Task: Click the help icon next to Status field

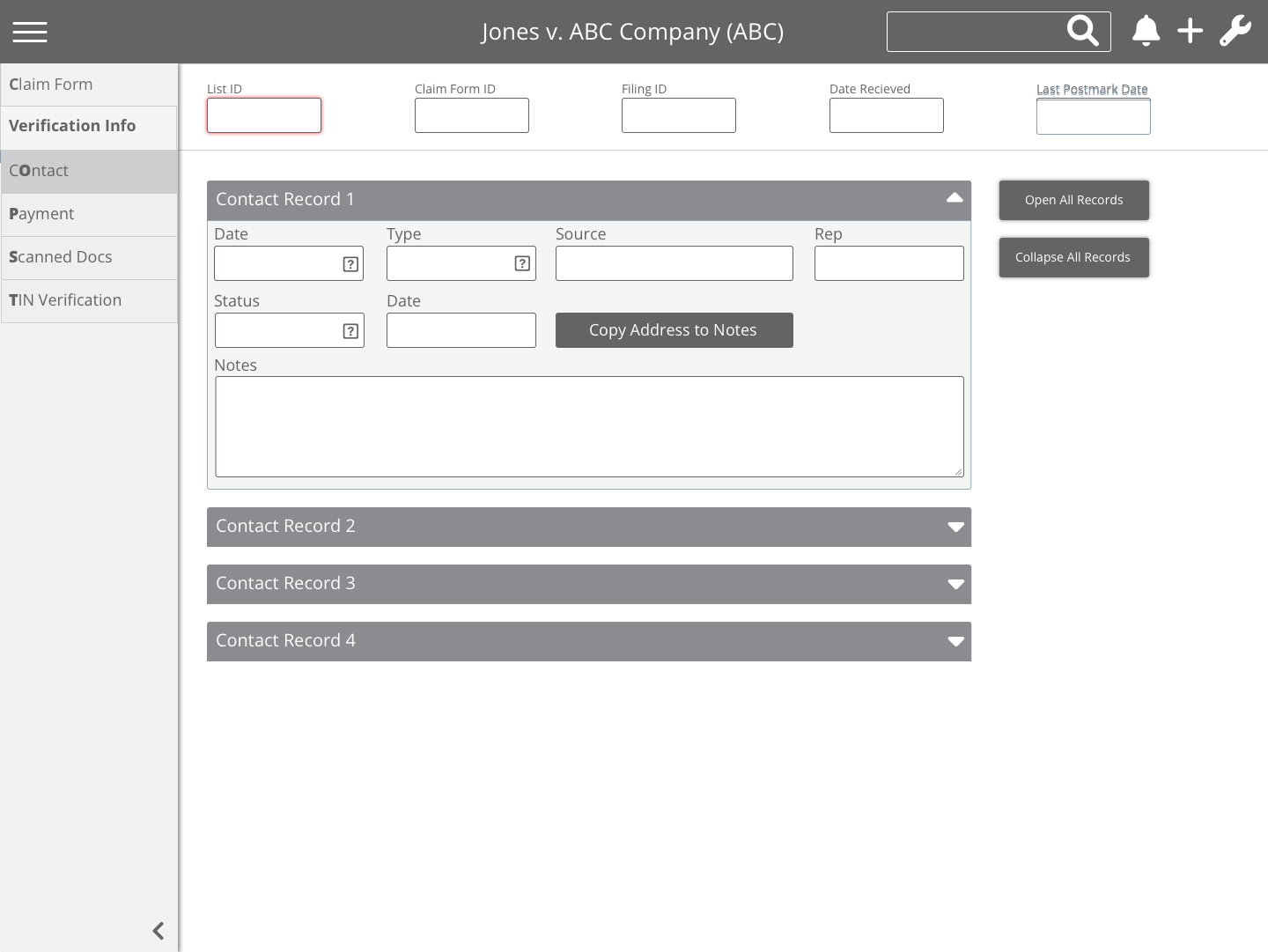Action: [350, 330]
